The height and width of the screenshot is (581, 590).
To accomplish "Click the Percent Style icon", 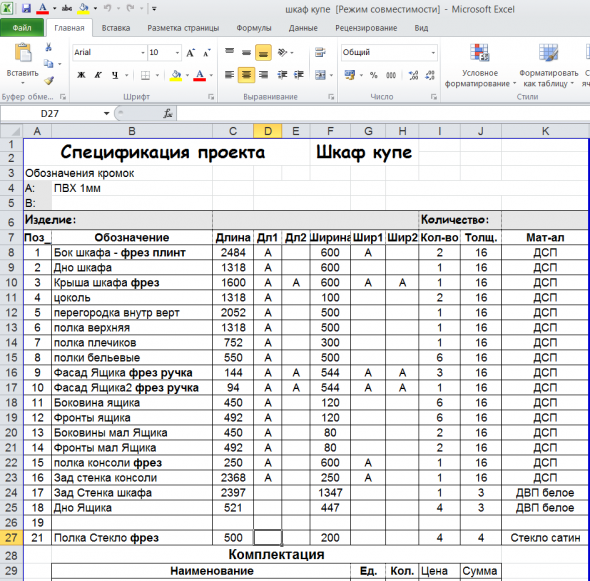I will pos(373,75).
